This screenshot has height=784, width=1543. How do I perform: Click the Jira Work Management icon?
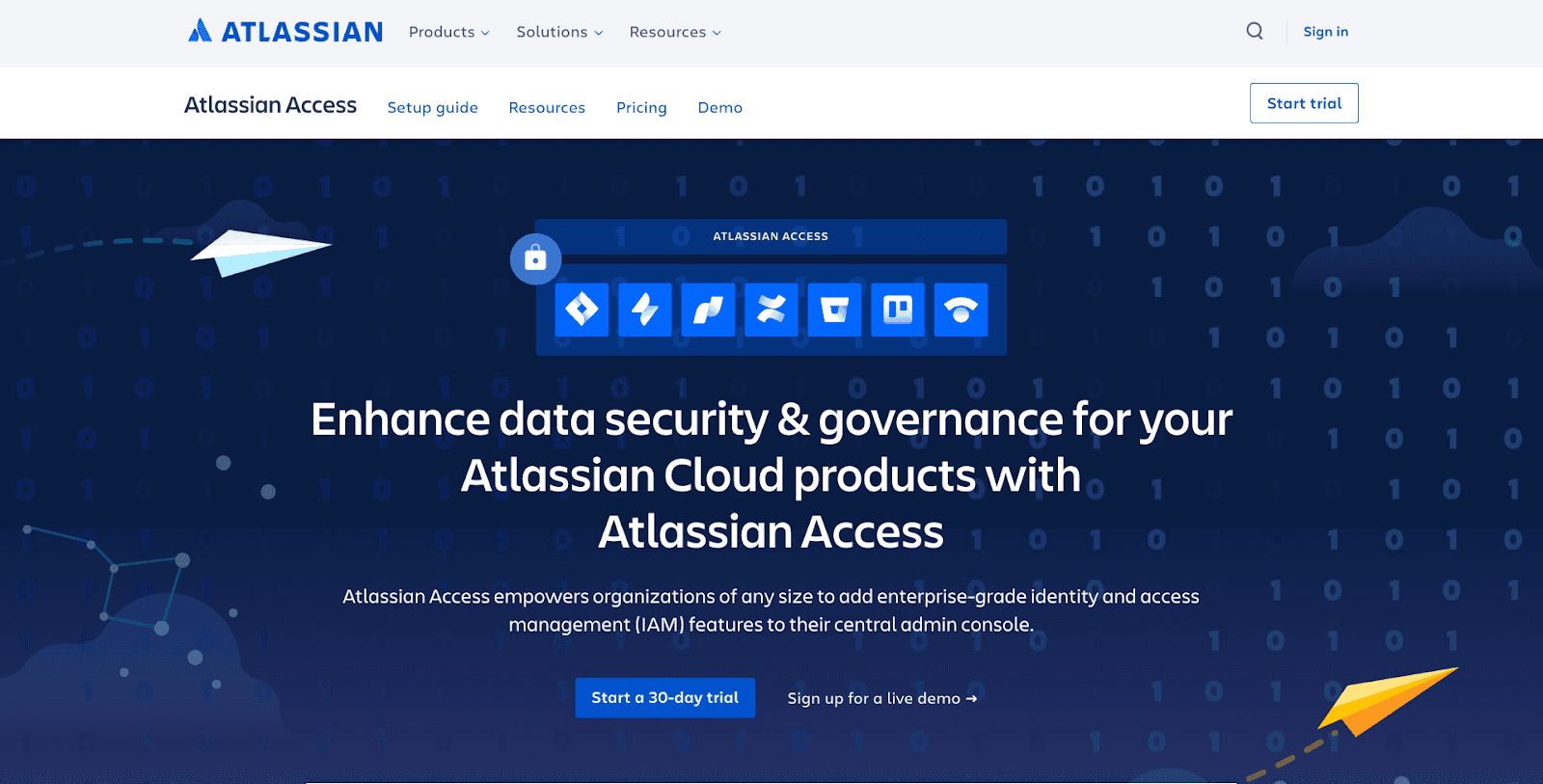(x=708, y=310)
